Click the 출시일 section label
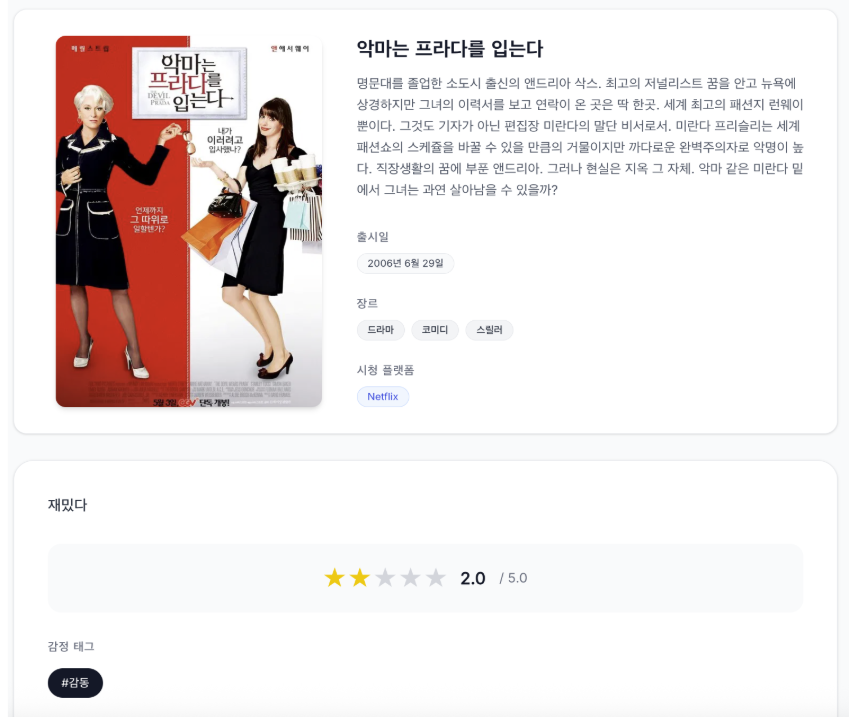 pos(373,237)
